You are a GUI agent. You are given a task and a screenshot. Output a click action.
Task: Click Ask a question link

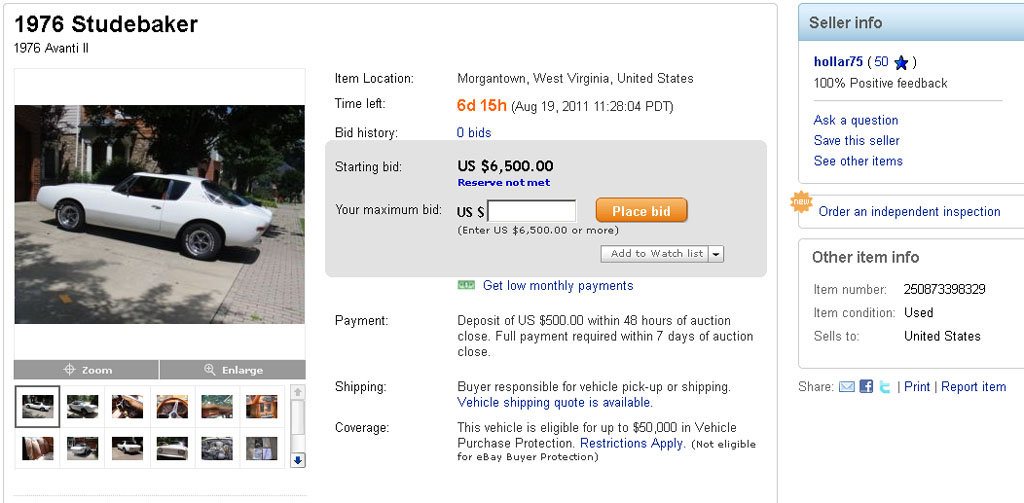click(x=856, y=120)
